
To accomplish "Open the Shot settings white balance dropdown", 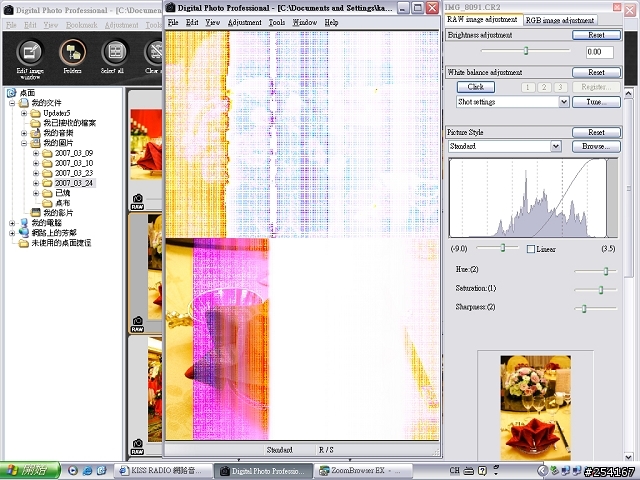I will click(x=563, y=102).
